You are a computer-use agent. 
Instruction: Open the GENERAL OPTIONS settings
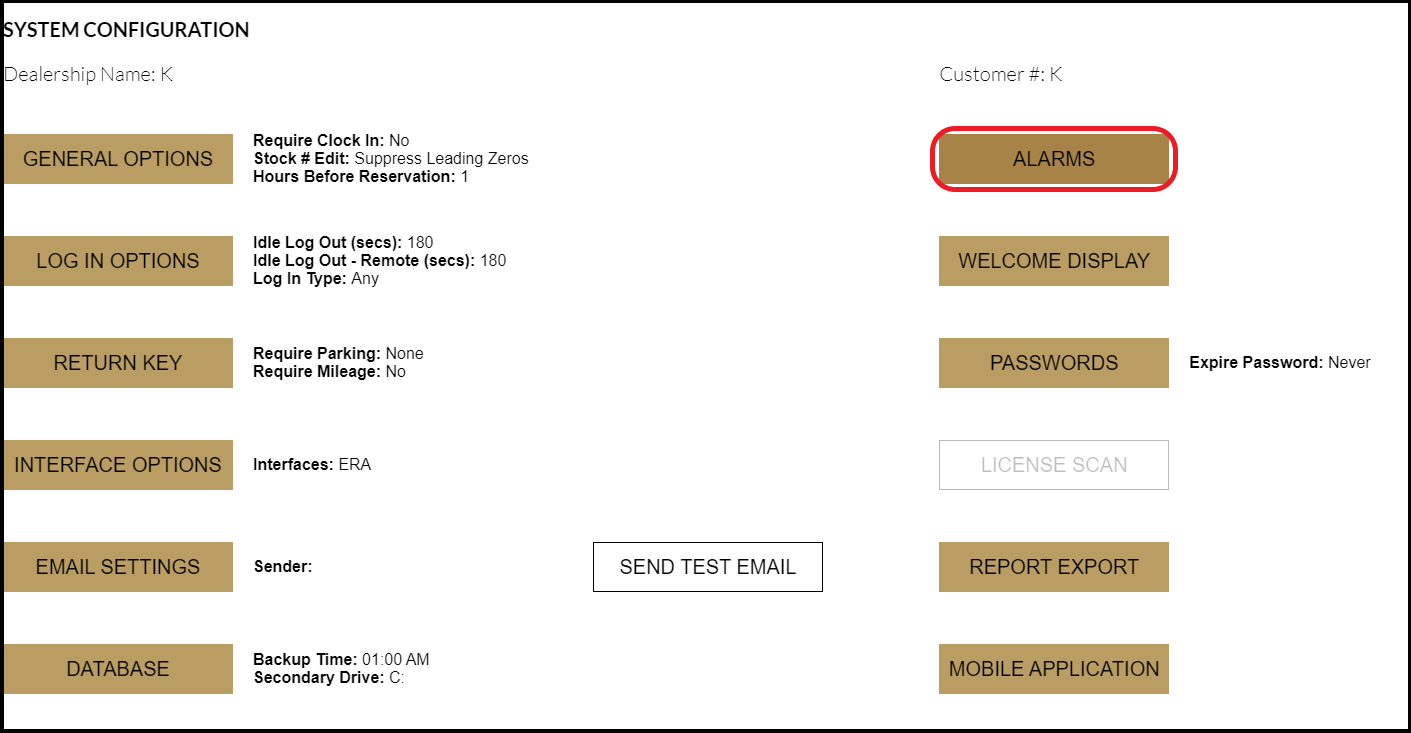coord(118,158)
